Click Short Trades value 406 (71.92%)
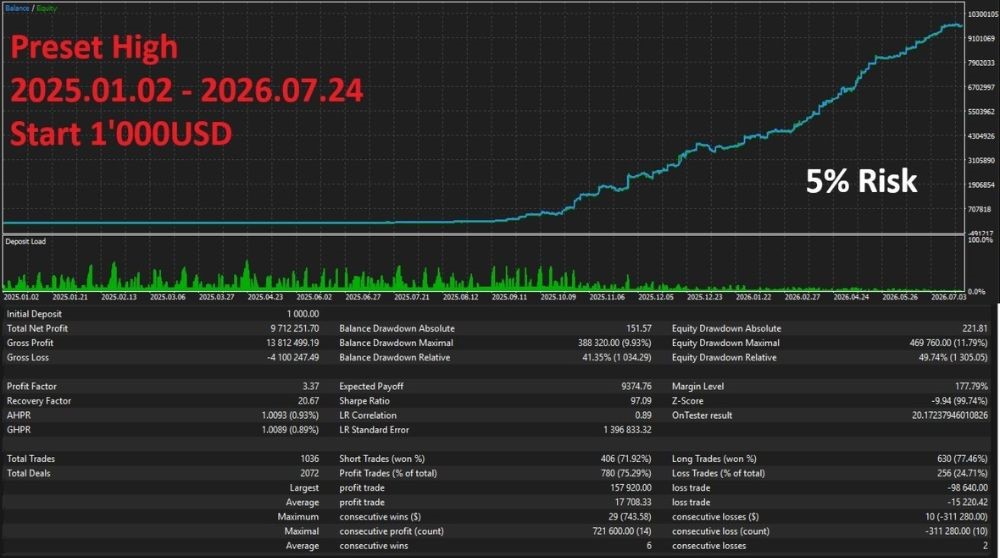This screenshot has width=1000, height=558. [626, 459]
